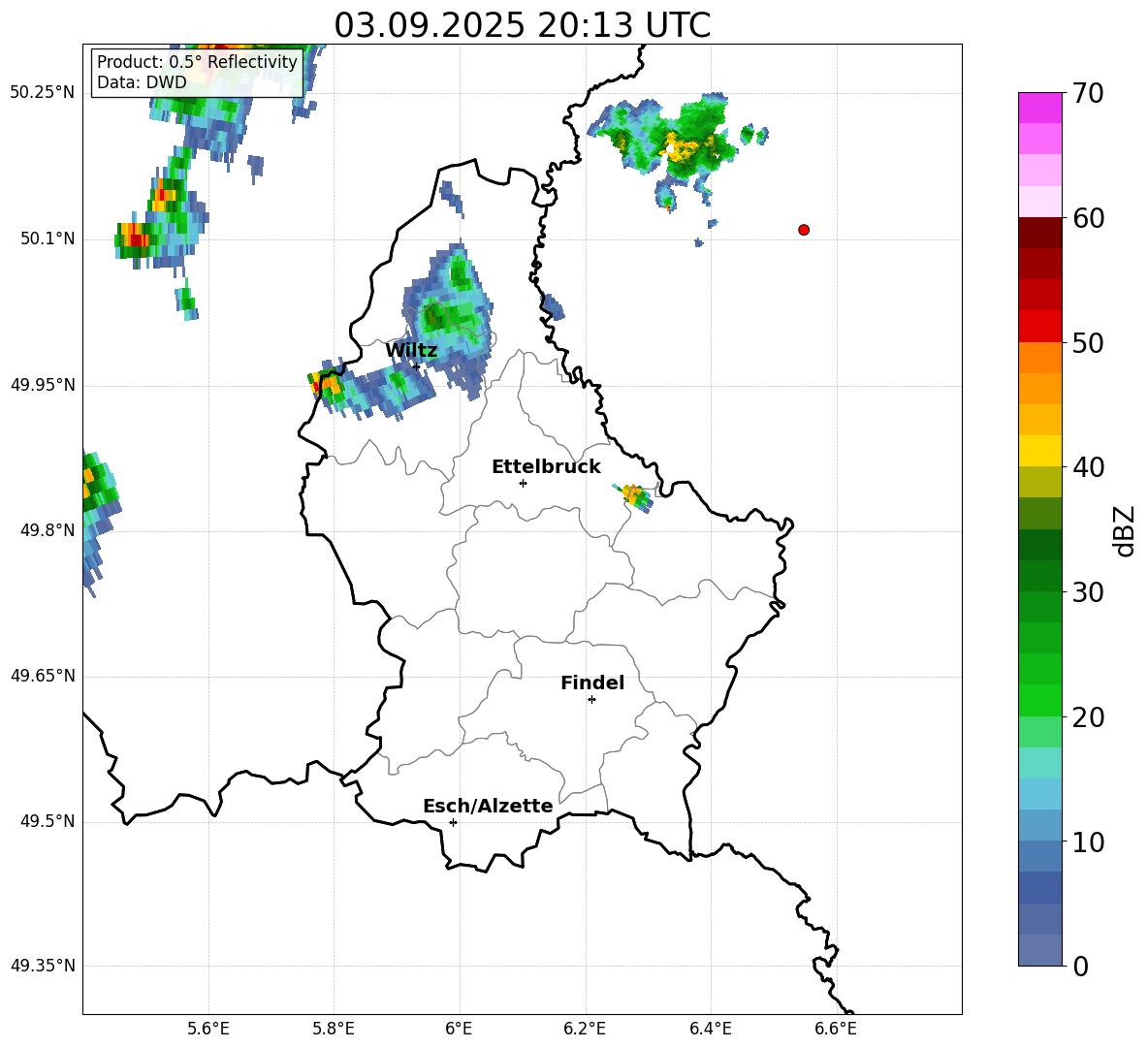The image size is (1148, 1048).
Task: Click the Ettelbruck station cross marker
Action: (x=523, y=483)
